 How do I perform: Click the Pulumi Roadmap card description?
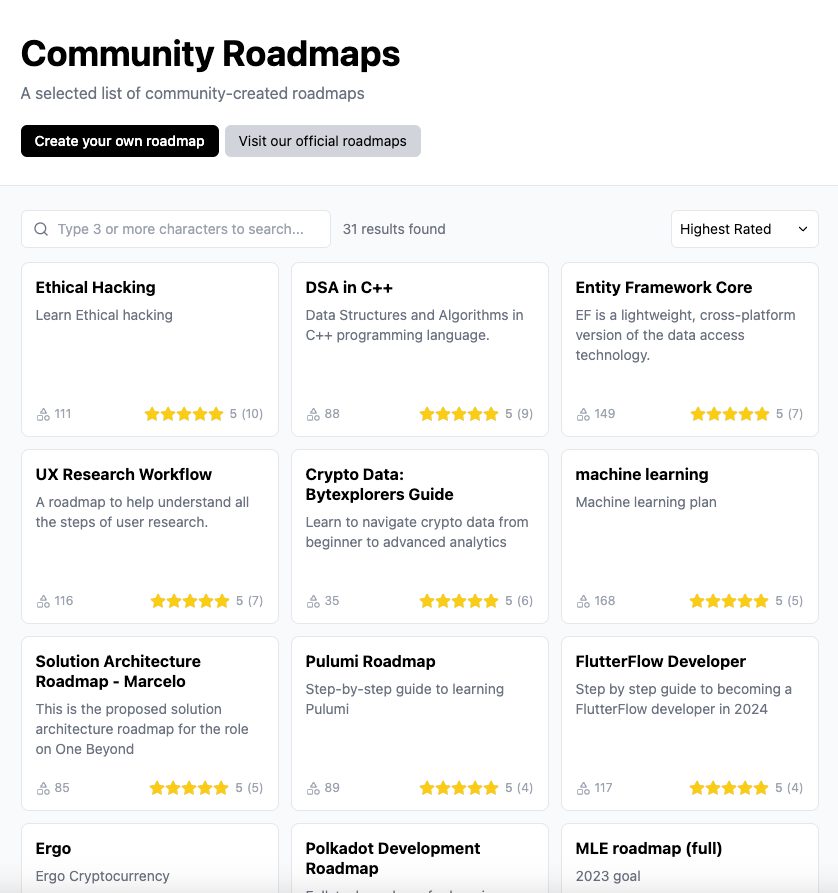(404, 699)
